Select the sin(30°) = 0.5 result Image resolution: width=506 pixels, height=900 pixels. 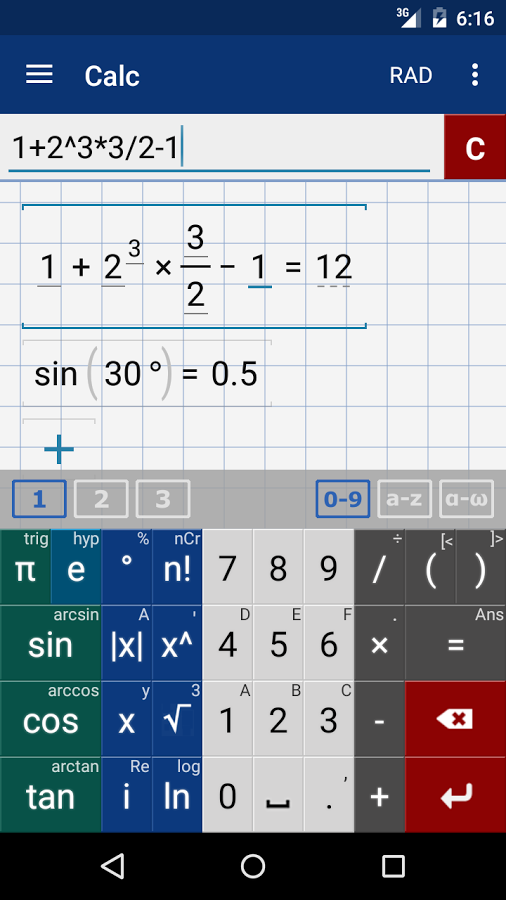146,374
